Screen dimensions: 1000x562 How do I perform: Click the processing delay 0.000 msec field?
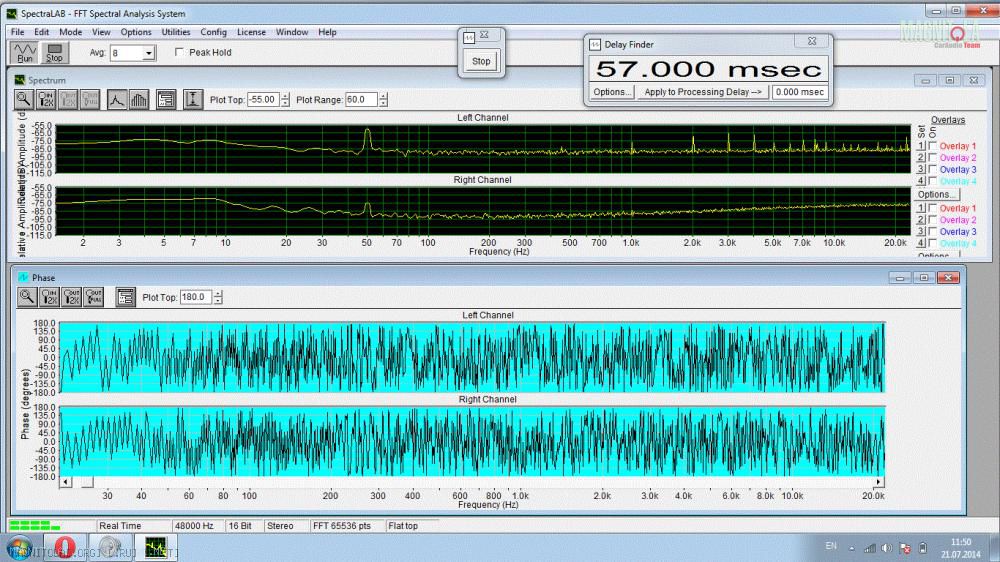800,92
